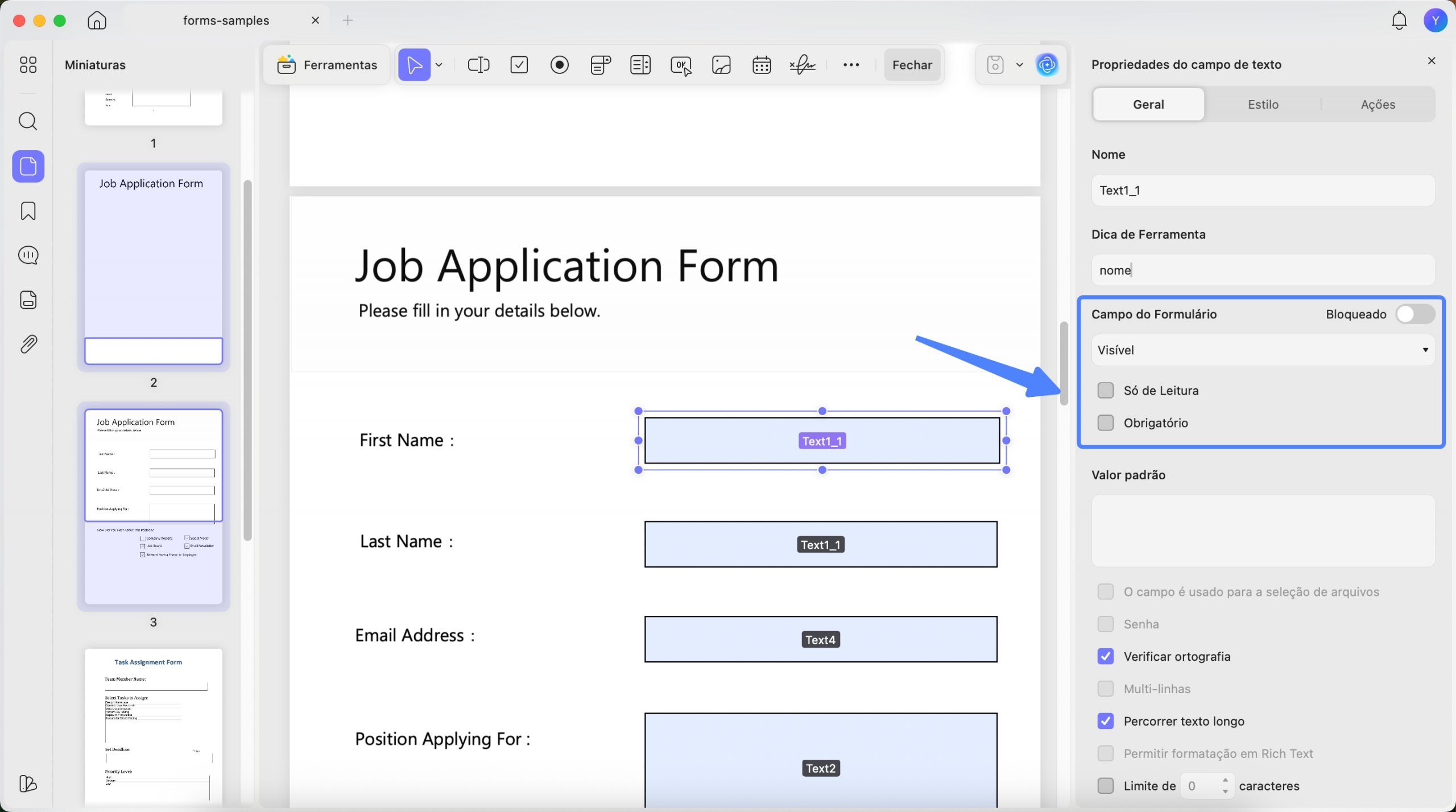
Task: Click the thumbnails panel scrollbar
Action: tap(247, 361)
